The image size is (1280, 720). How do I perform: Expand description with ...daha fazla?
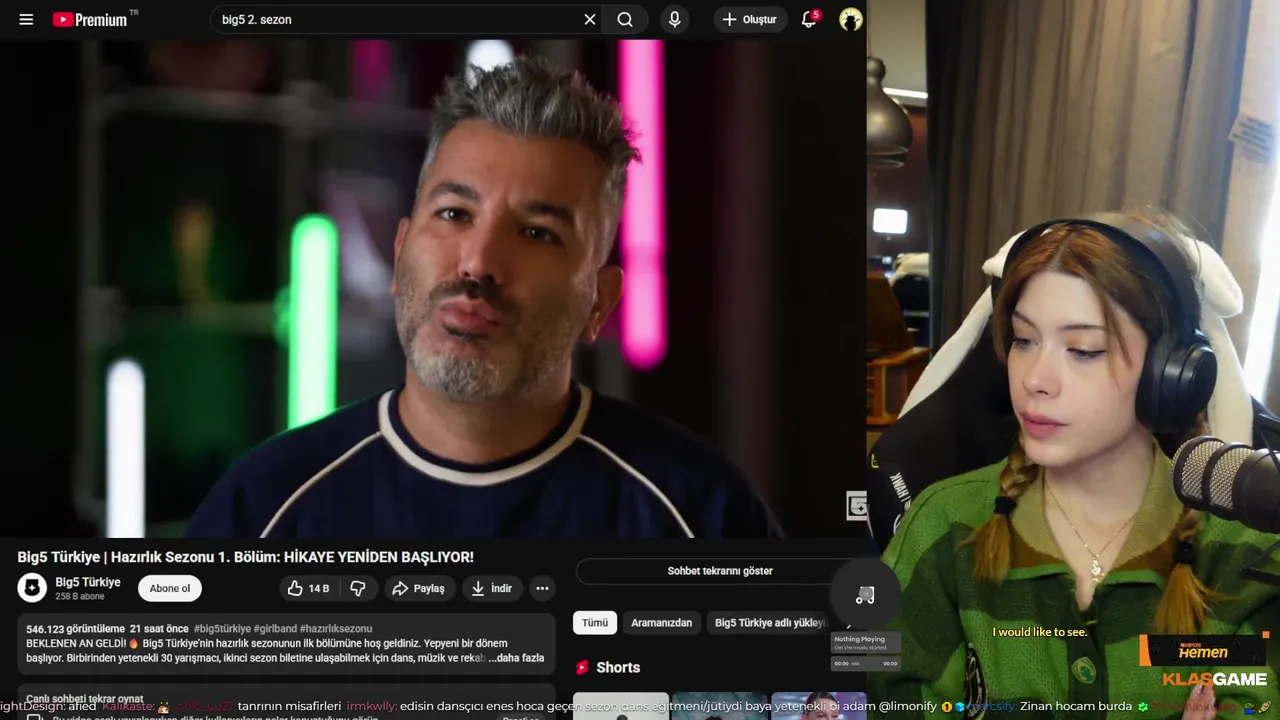[516, 658]
